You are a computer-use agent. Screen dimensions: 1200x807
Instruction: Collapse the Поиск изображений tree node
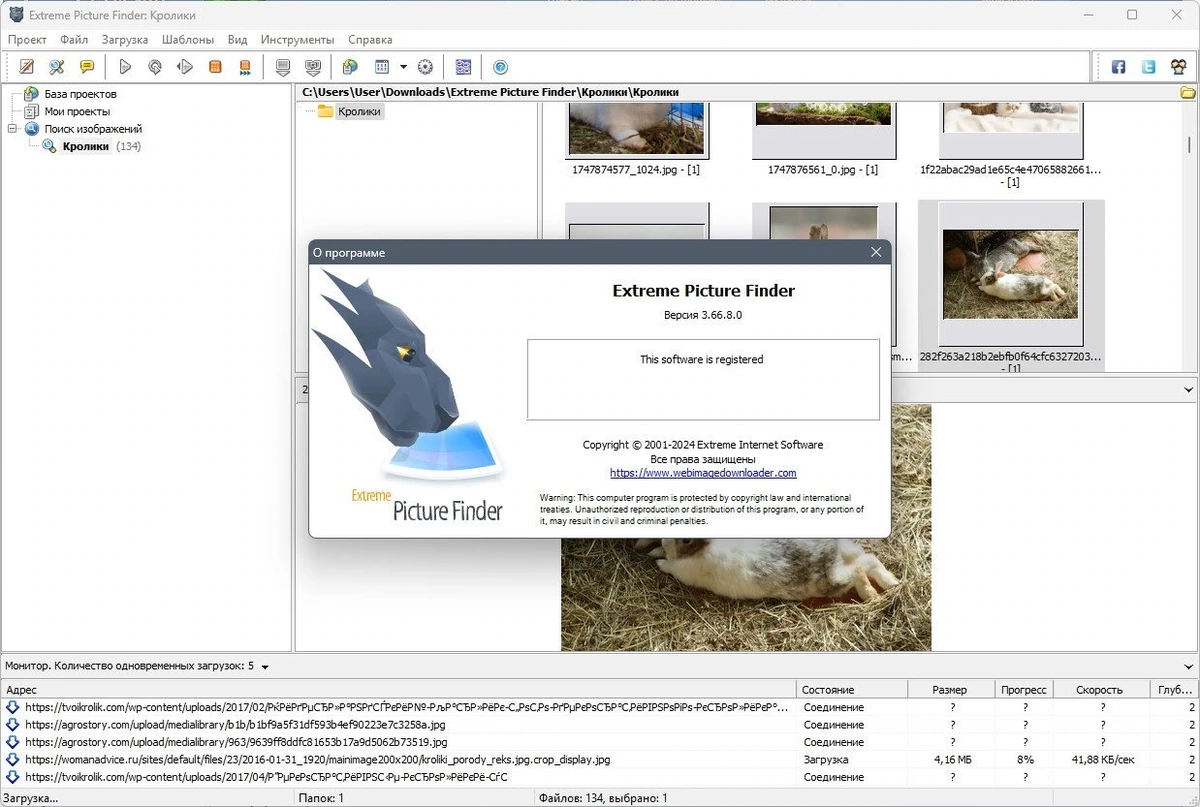click(13, 129)
